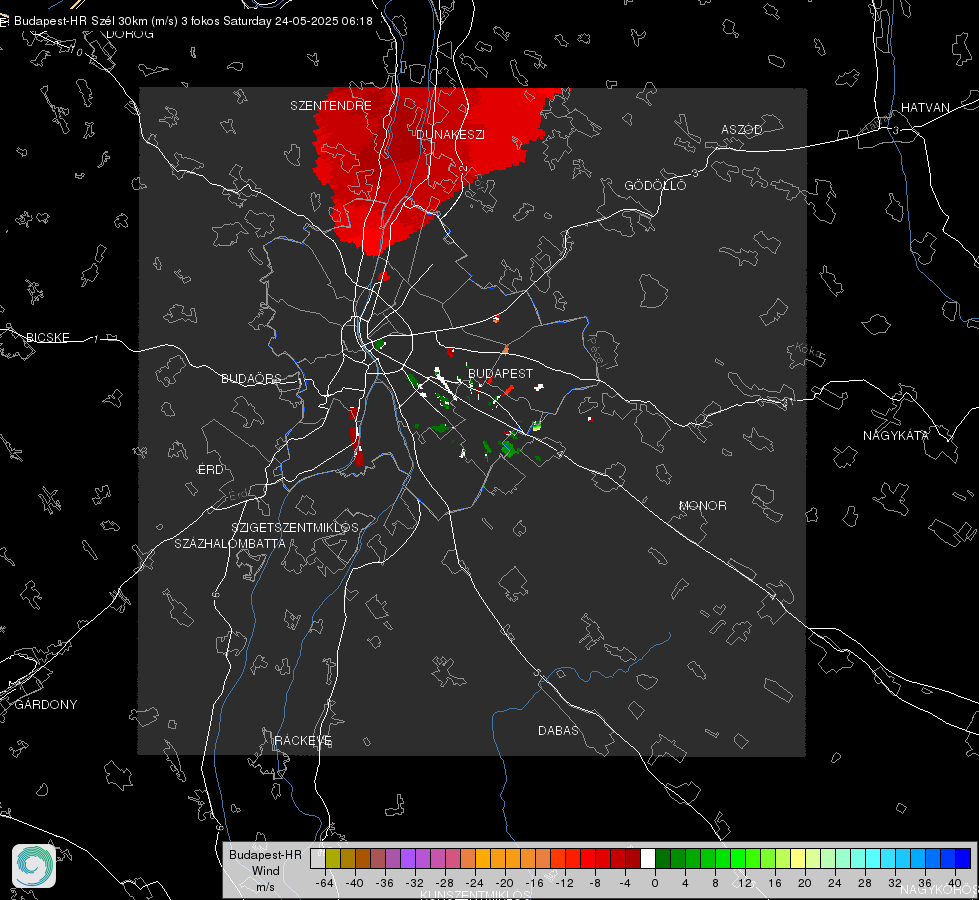This screenshot has height=900, width=979.
Task: Click the BUDAÖRS city label
Action: [252, 378]
